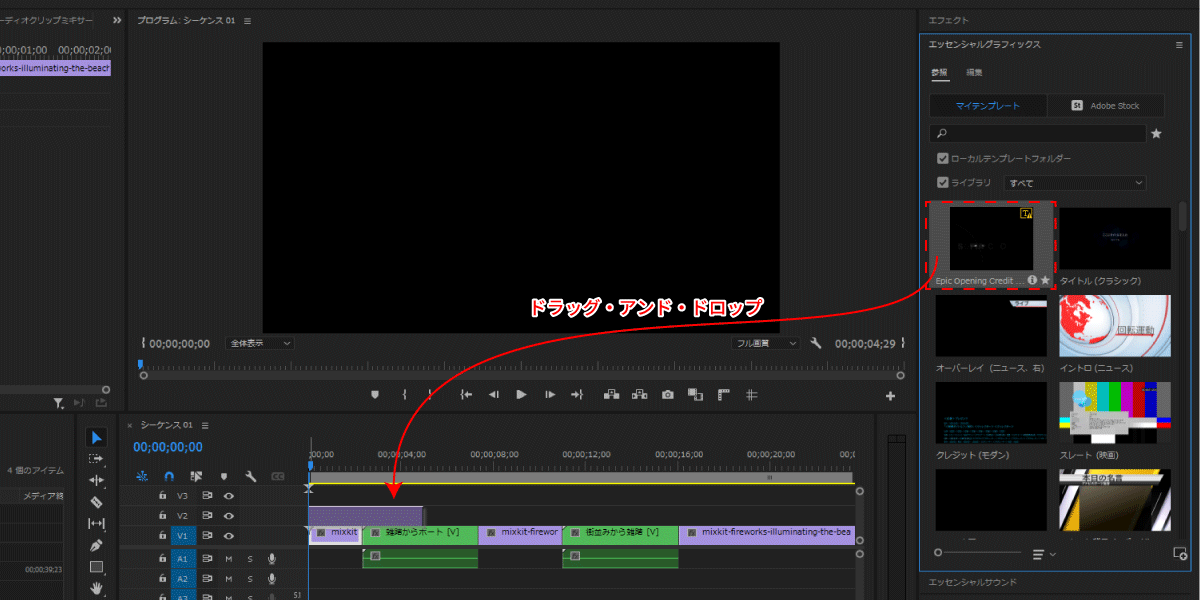1200x600 pixels.
Task: Favorite filter star beside search field
Action: pyautogui.click(x=1157, y=133)
